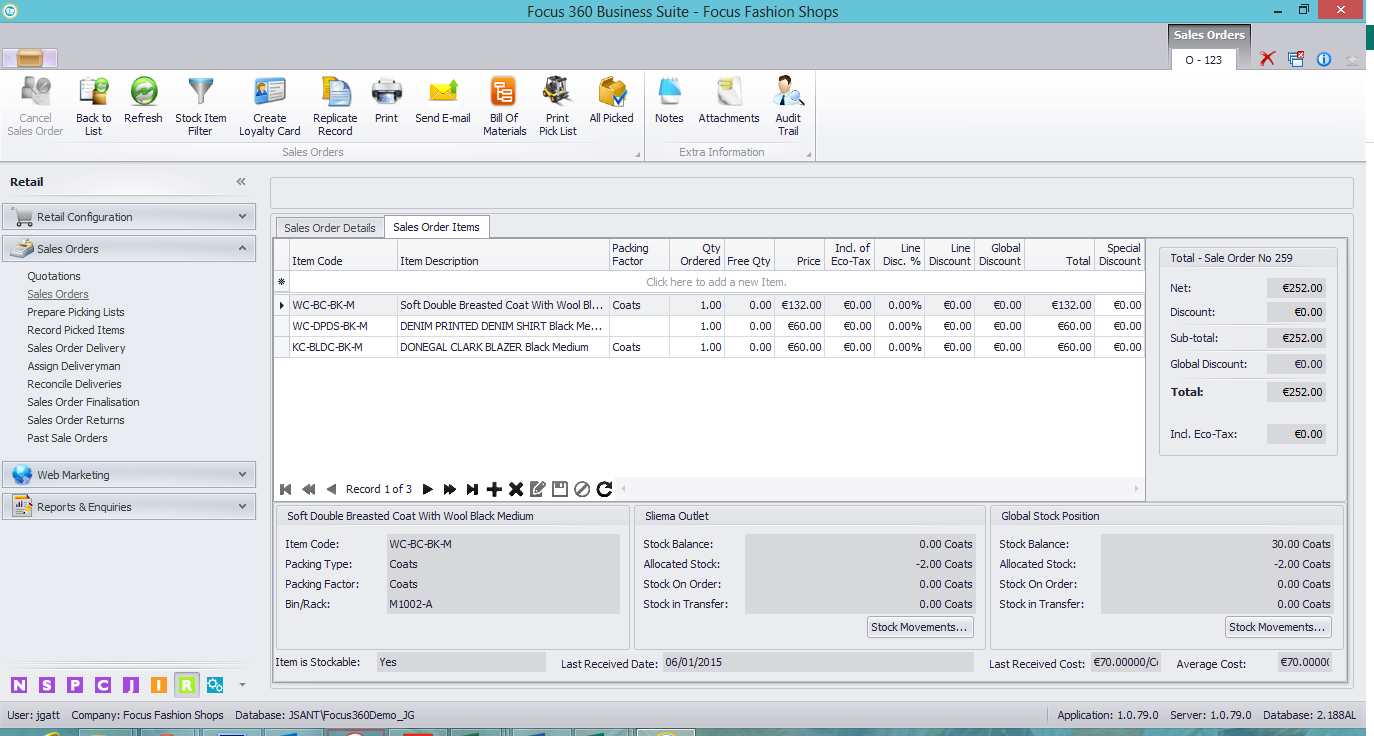The image size is (1374, 736).
Task: Click the red X icon beside the O - 123 tab
Action: (x=1267, y=59)
